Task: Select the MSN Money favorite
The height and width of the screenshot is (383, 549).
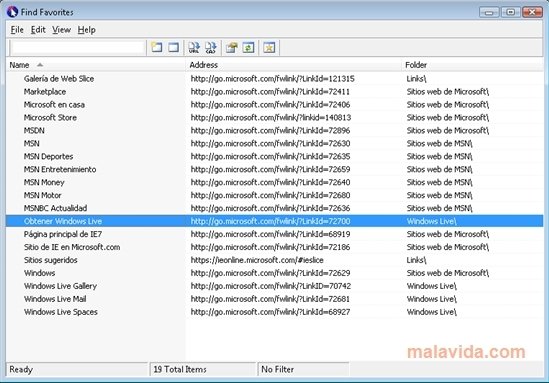Action: [x=44, y=182]
